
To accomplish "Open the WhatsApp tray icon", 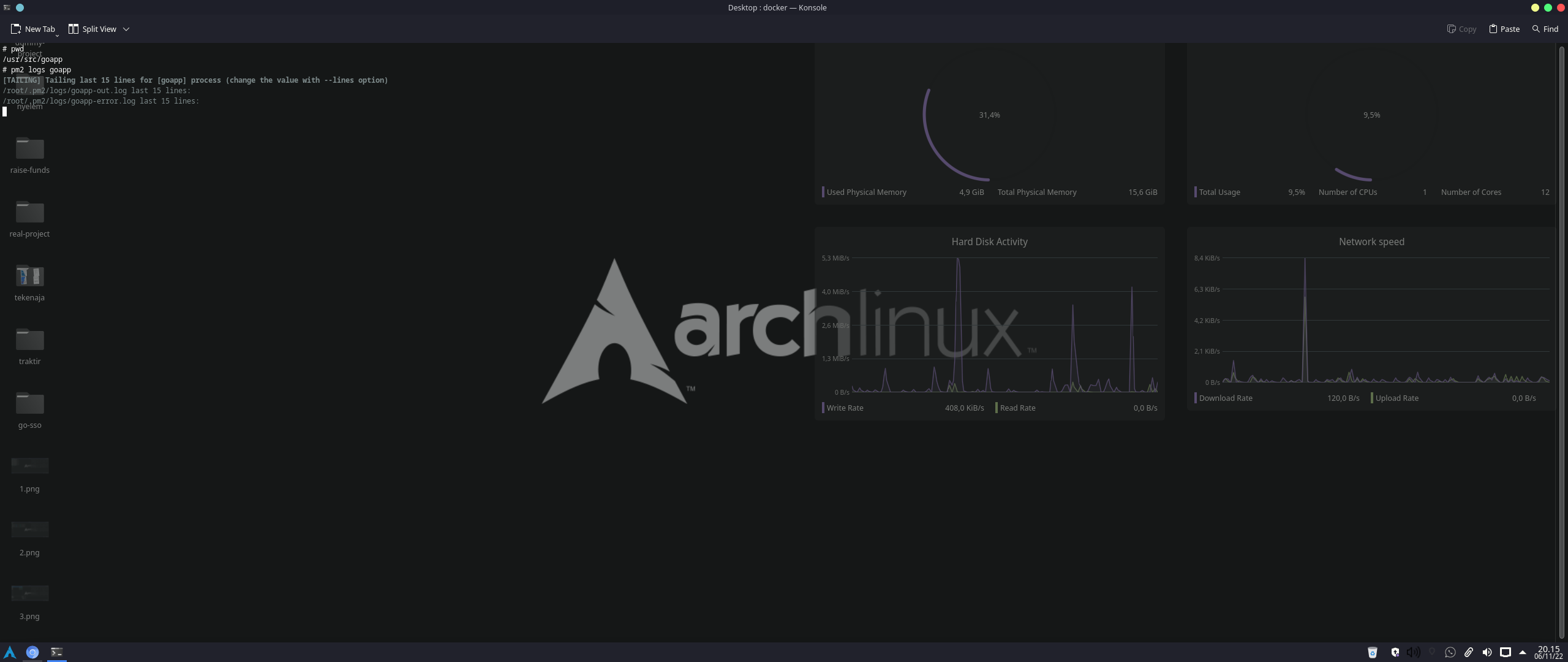I will pos(1450,652).
